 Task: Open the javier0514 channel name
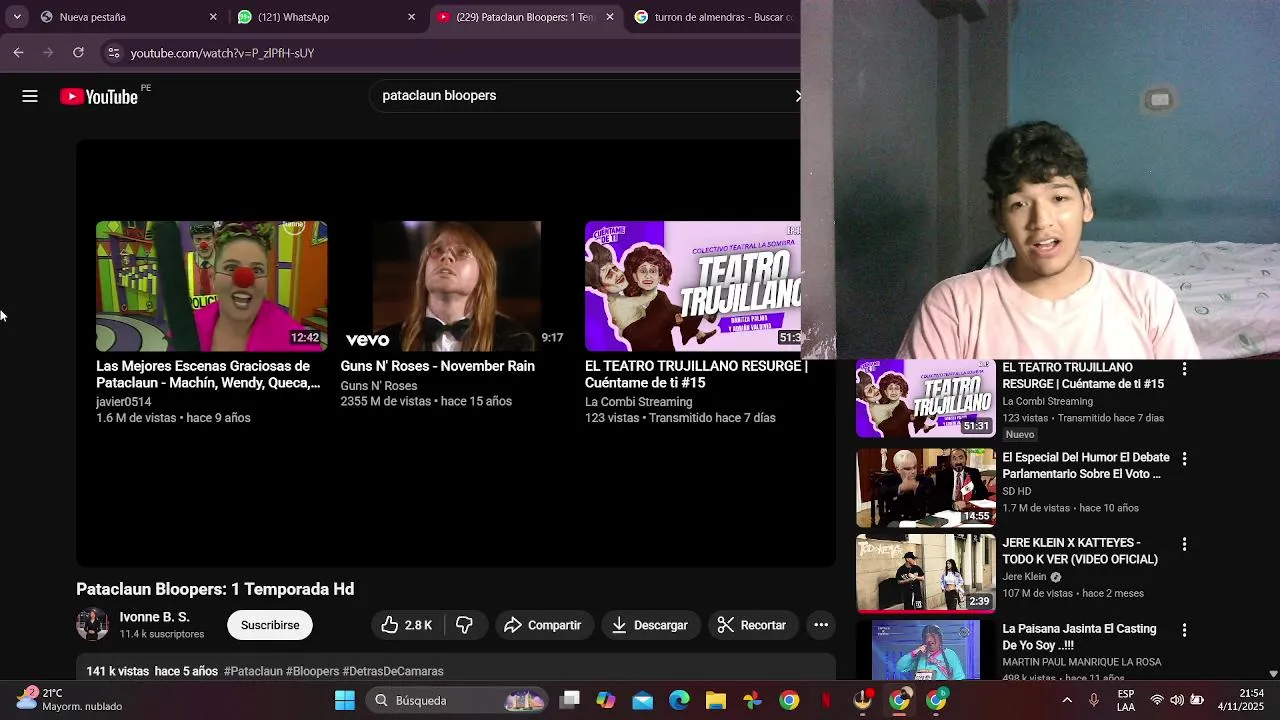[123, 402]
